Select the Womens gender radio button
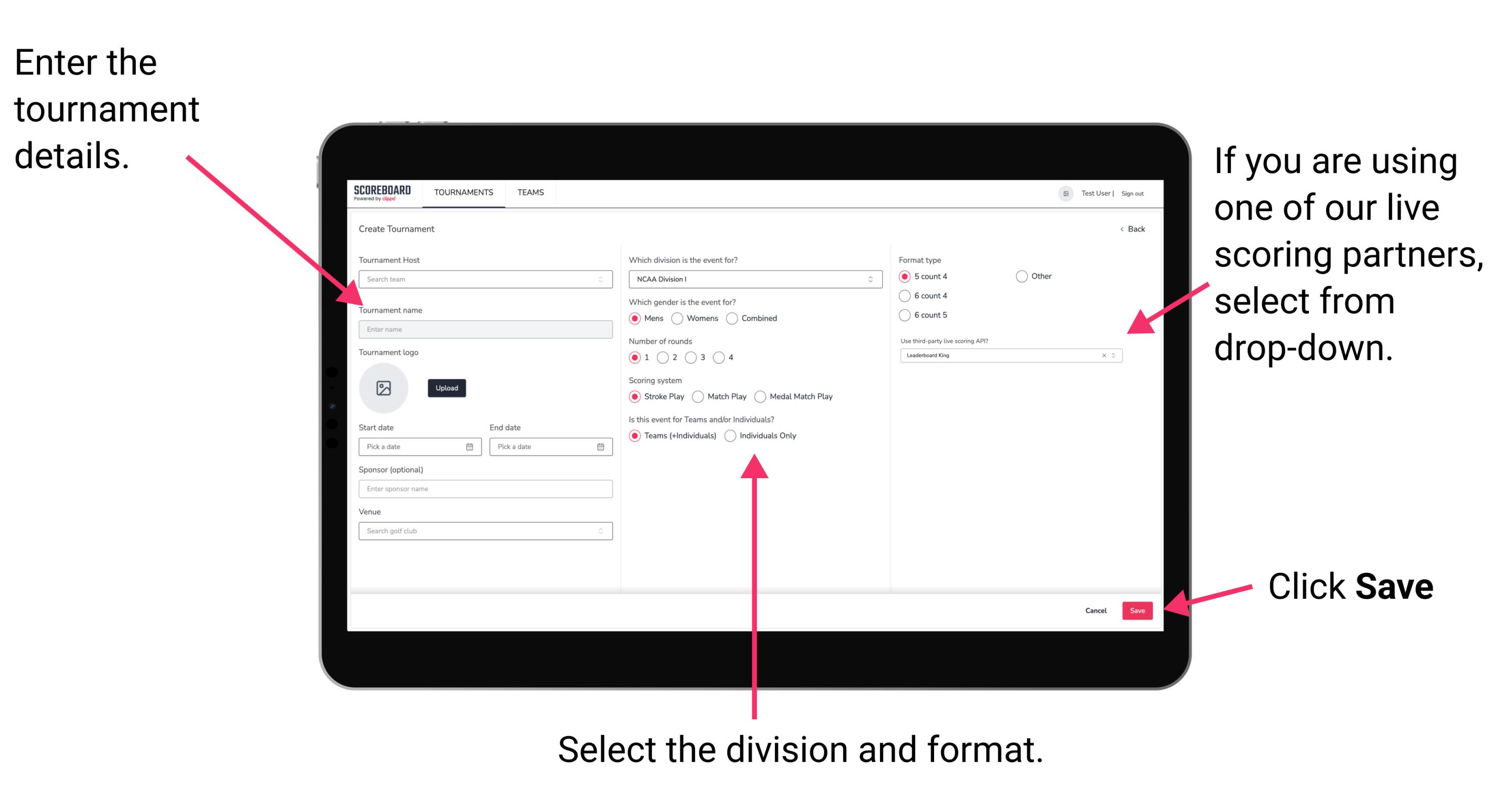1509x812 pixels. (x=679, y=318)
